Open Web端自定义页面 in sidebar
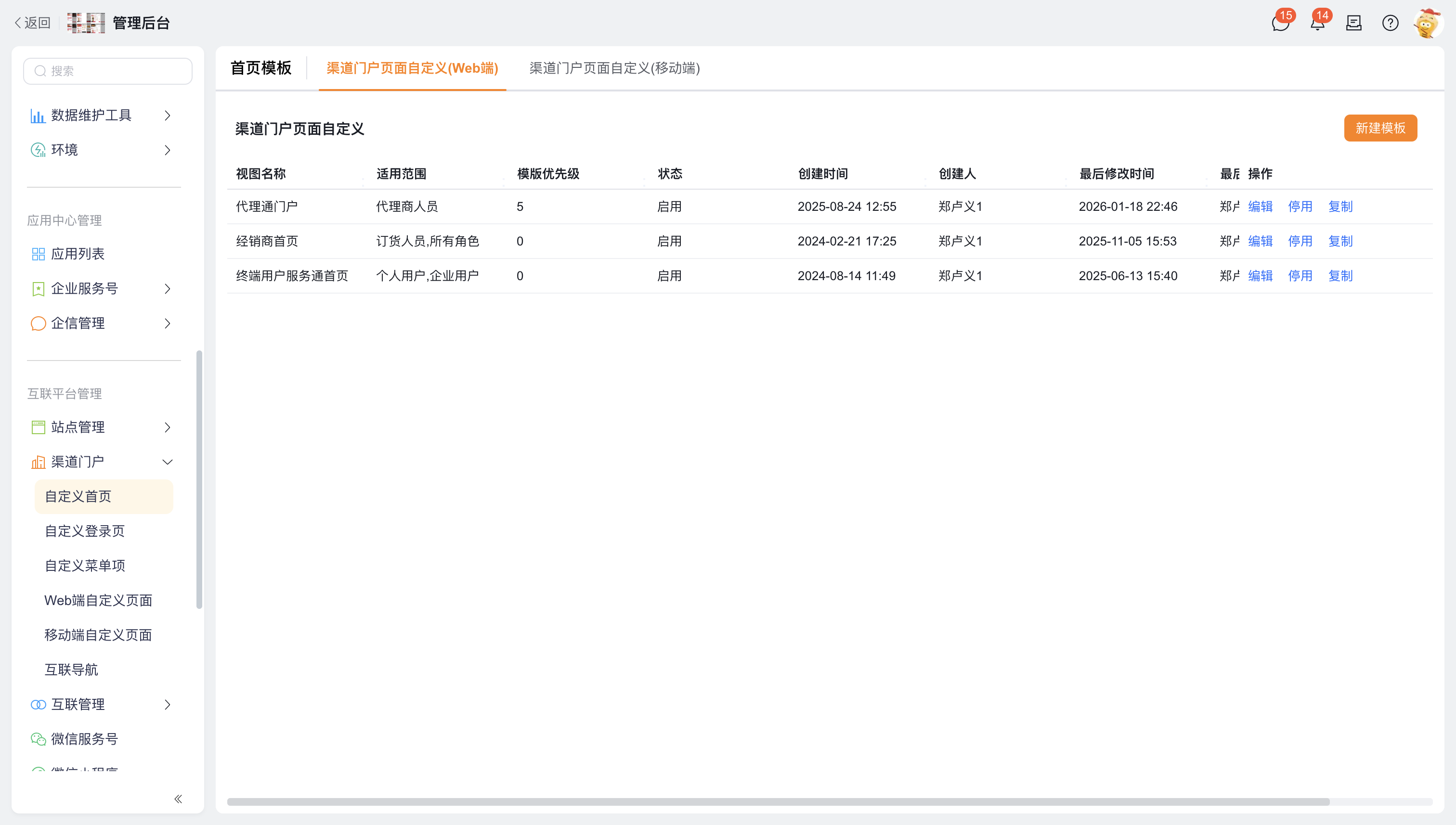This screenshot has width=1456, height=825. pos(104,601)
